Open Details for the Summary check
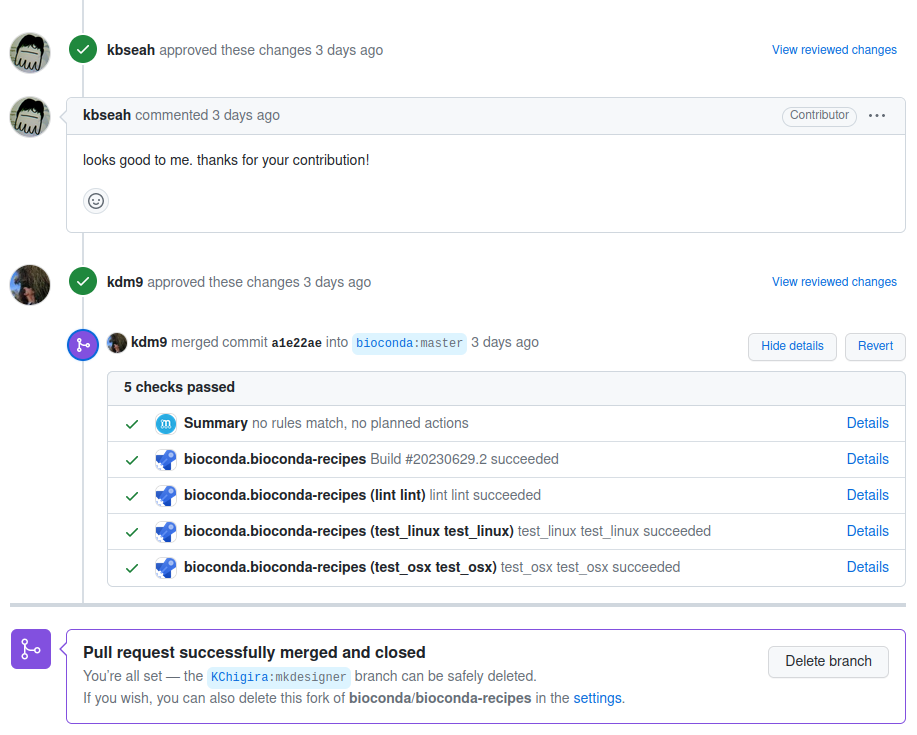The width and height of the screenshot is (917, 735). coord(867,423)
